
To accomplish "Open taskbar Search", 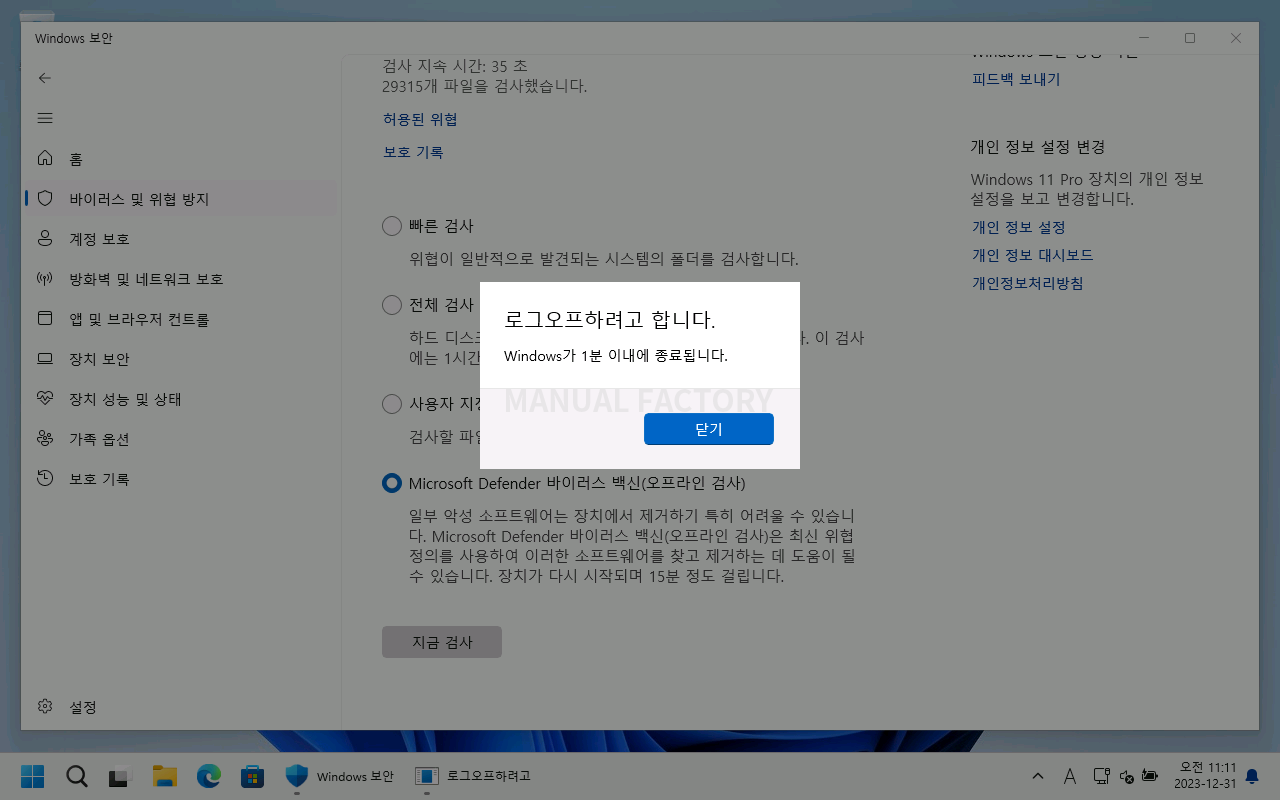I will pyautogui.click(x=76, y=776).
